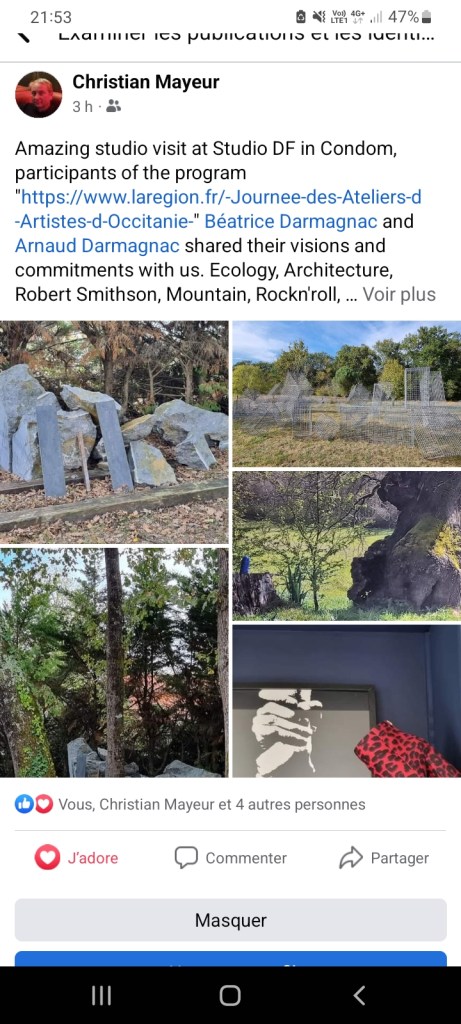
Task: Open Android recent apps button
Action: coord(101,995)
